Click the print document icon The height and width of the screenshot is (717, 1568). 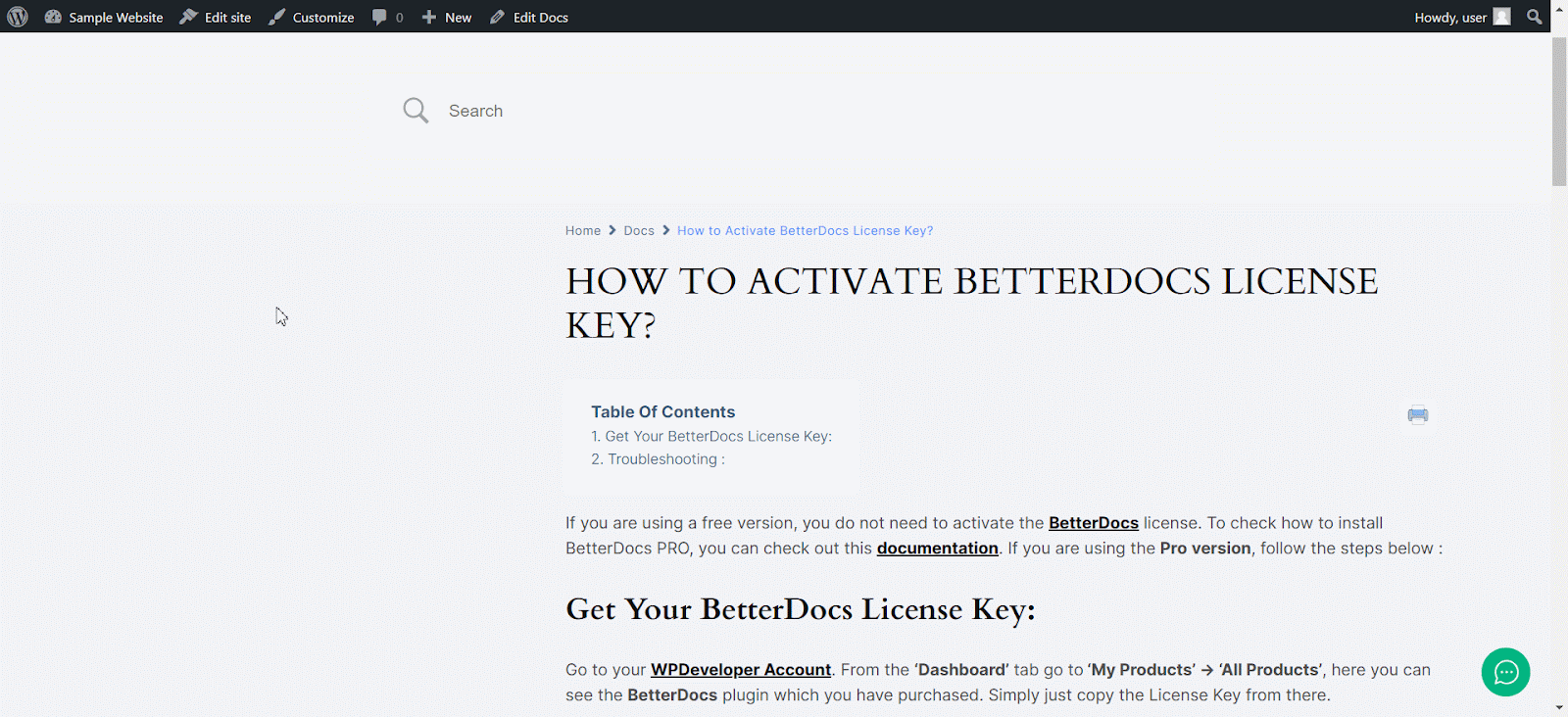tap(1417, 415)
